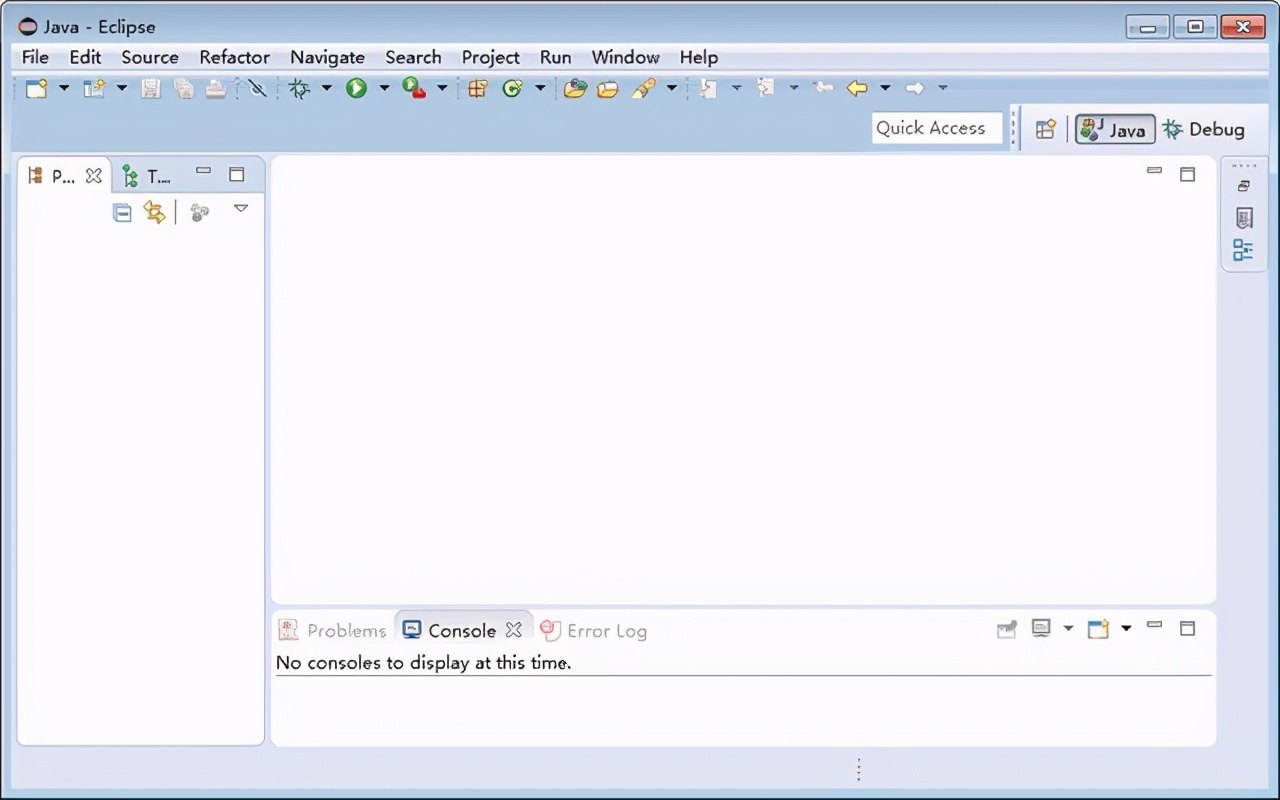This screenshot has height=800, width=1280.
Task: Minimize the Console view panel
Action: [x=1155, y=626]
